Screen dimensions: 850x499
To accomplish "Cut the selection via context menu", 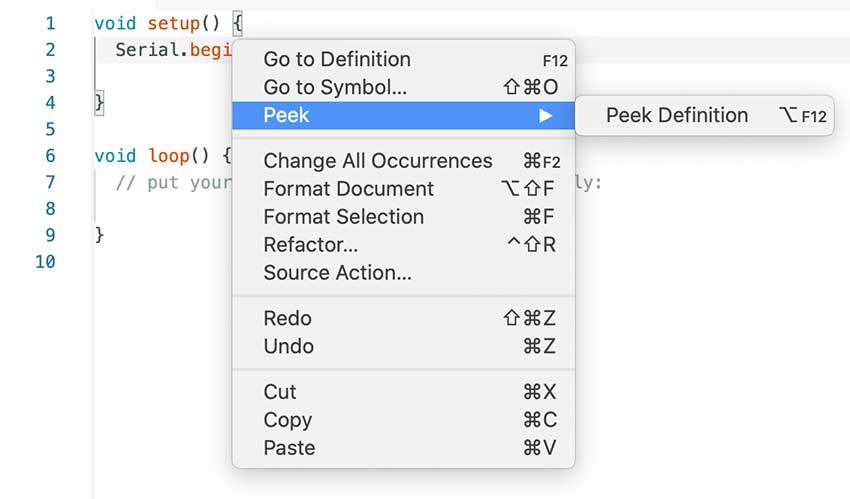I will point(280,393).
